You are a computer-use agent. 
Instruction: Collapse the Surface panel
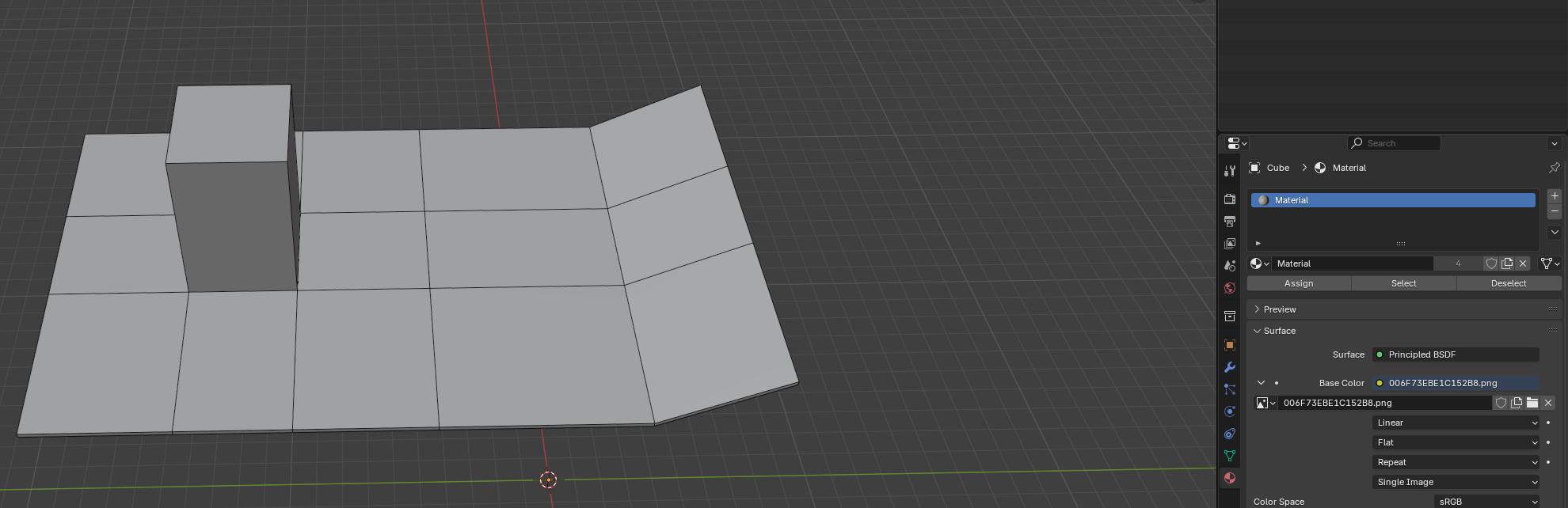point(1280,331)
